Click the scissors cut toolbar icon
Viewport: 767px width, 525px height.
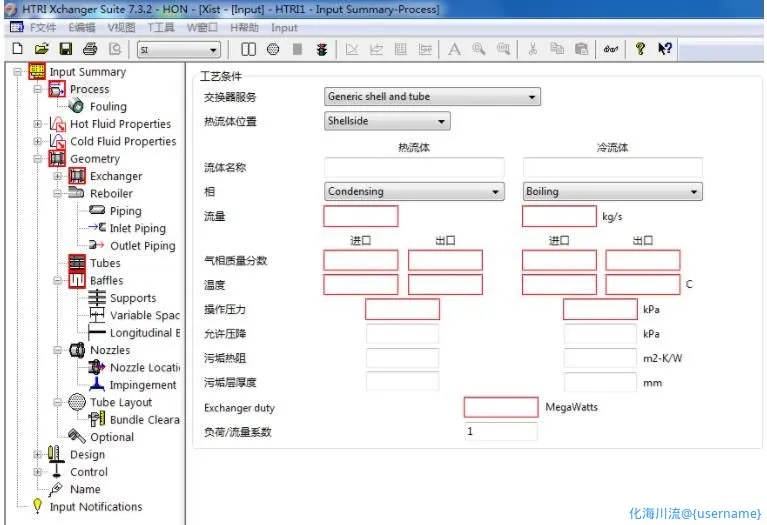(x=533, y=49)
